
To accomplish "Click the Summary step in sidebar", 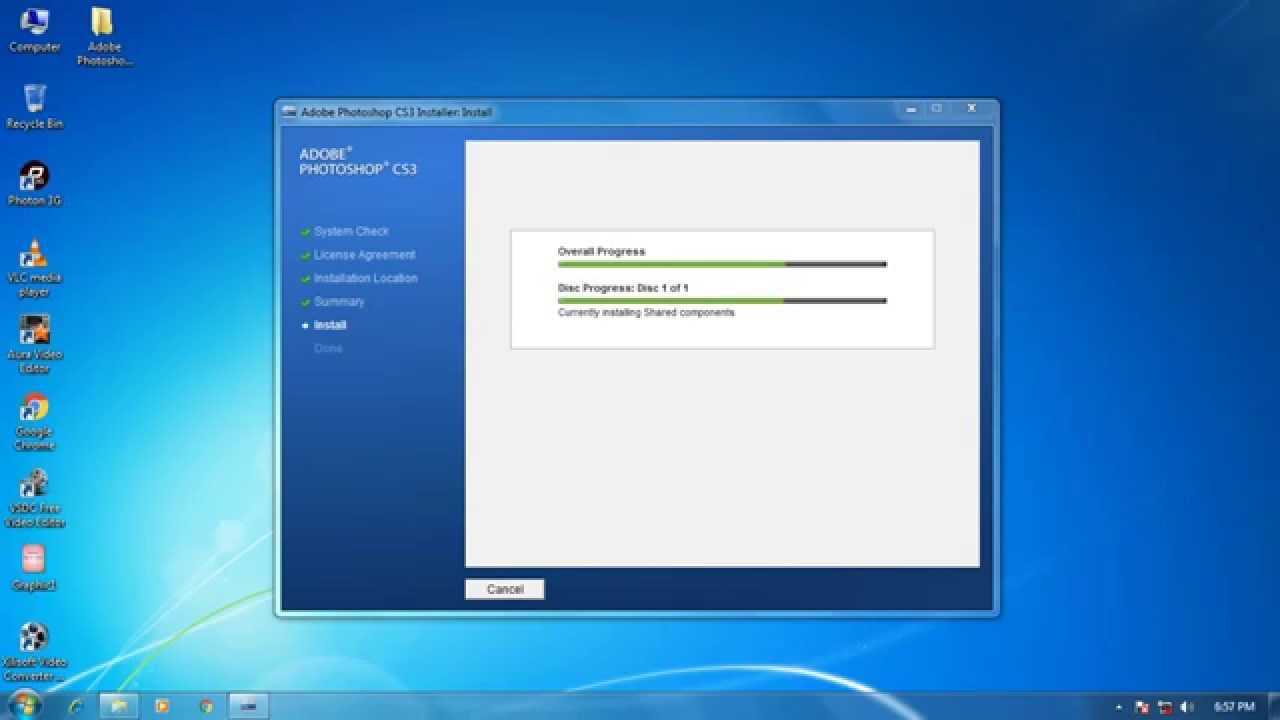I will click(339, 301).
